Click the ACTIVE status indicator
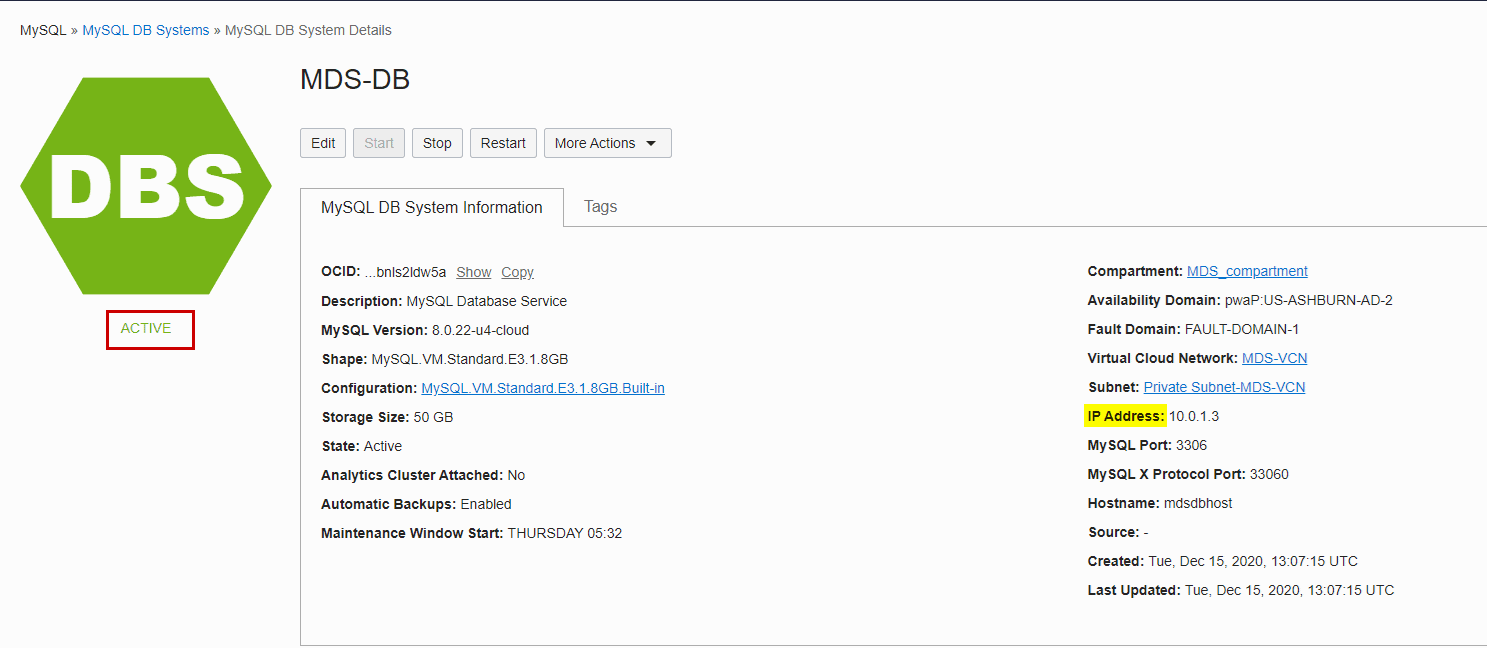The height and width of the screenshot is (648, 1487). (x=149, y=328)
